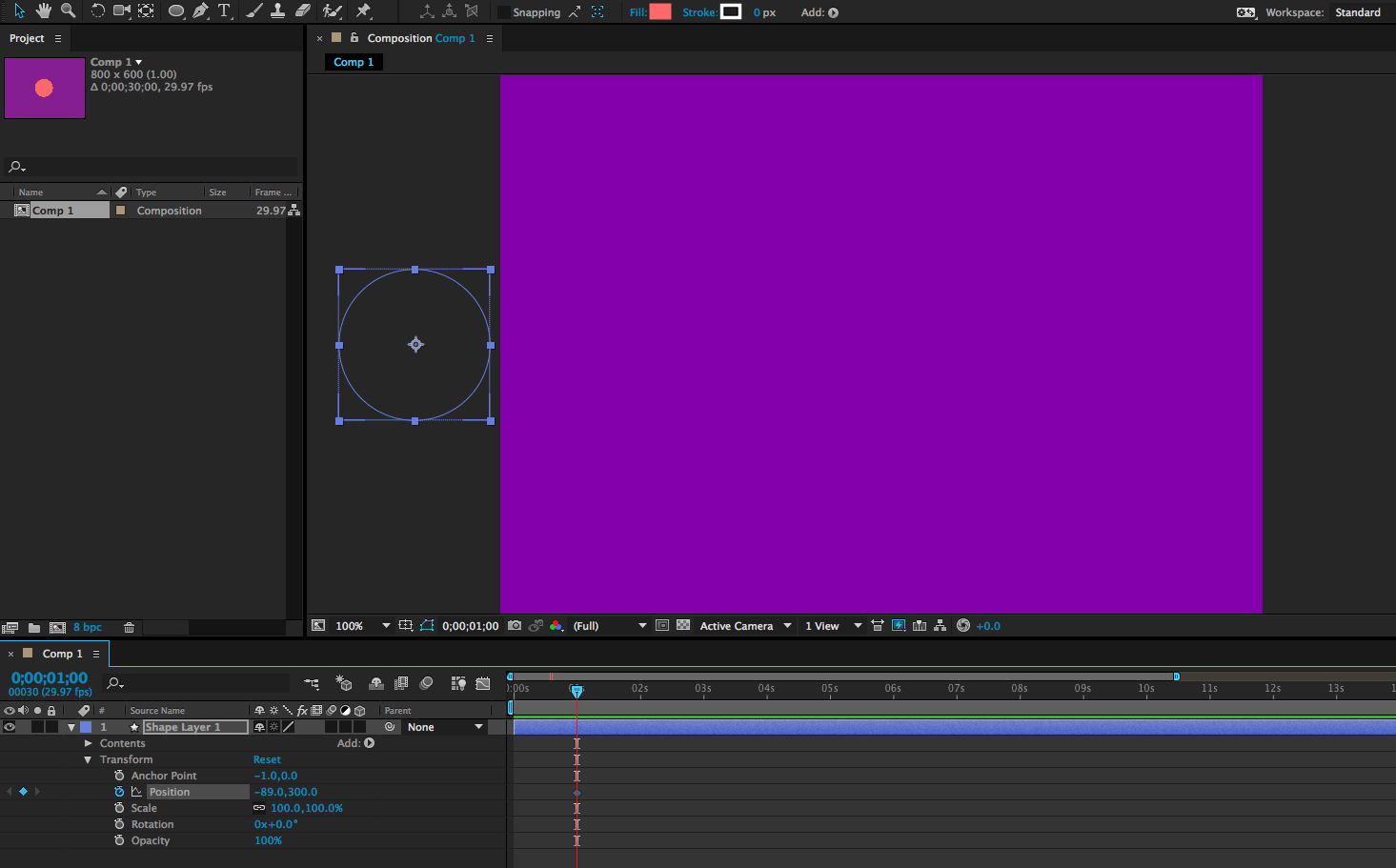Toggle mask and shape path visibility
The width and height of the screenshot is (1396, 868).
click(x=427, y=626)
